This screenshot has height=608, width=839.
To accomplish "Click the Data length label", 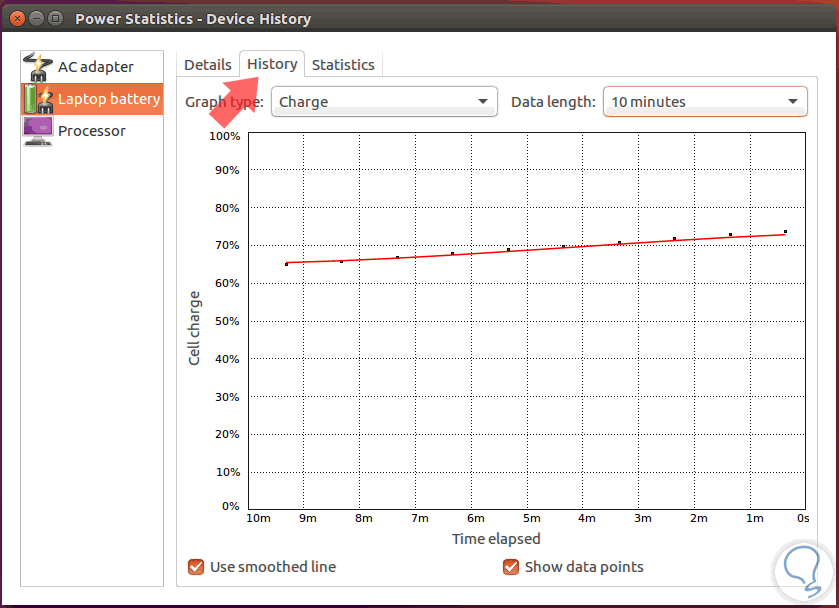I will click(553, 102).
